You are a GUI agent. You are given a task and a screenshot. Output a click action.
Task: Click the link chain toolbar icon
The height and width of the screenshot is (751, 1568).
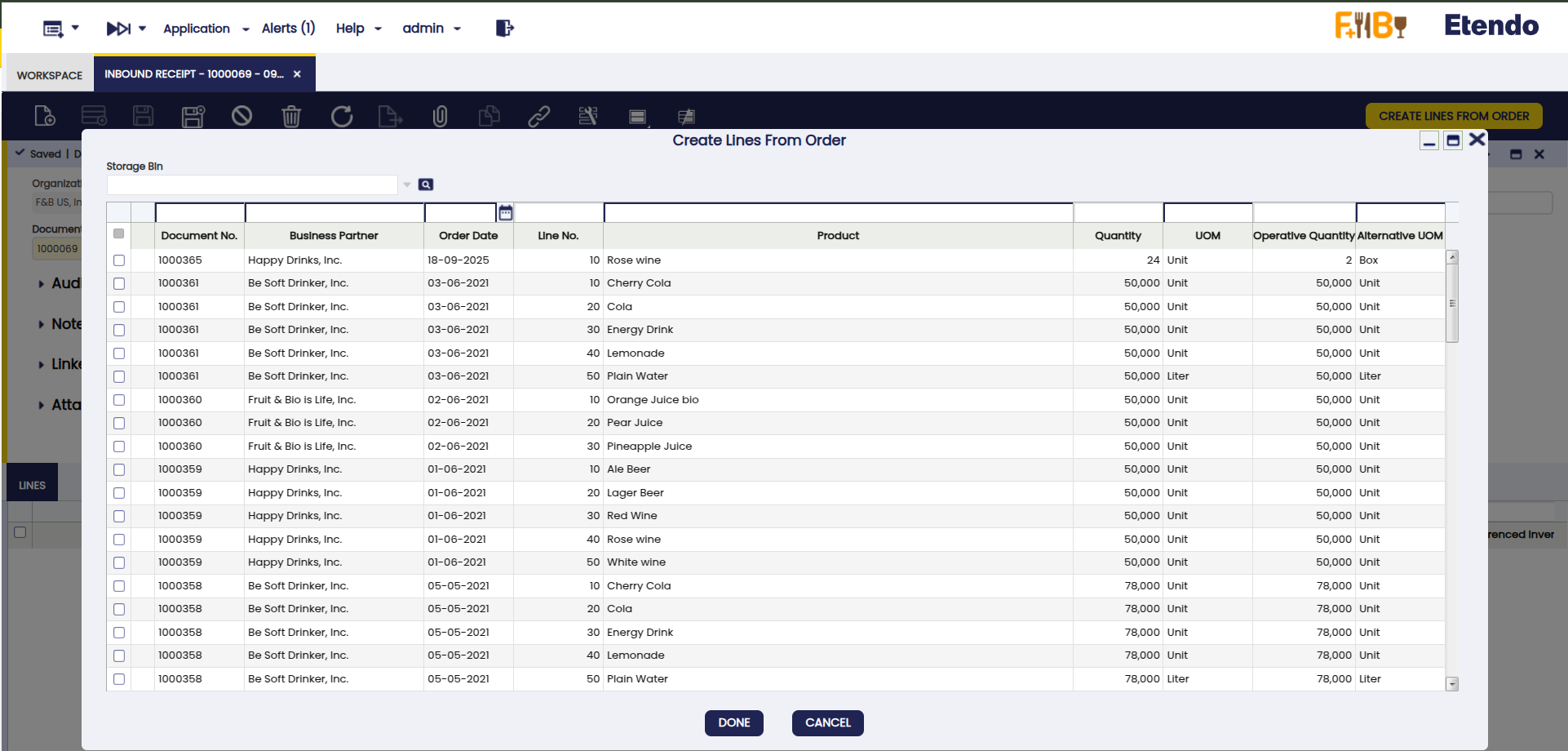pyautogui.click(x=538, y=117)
